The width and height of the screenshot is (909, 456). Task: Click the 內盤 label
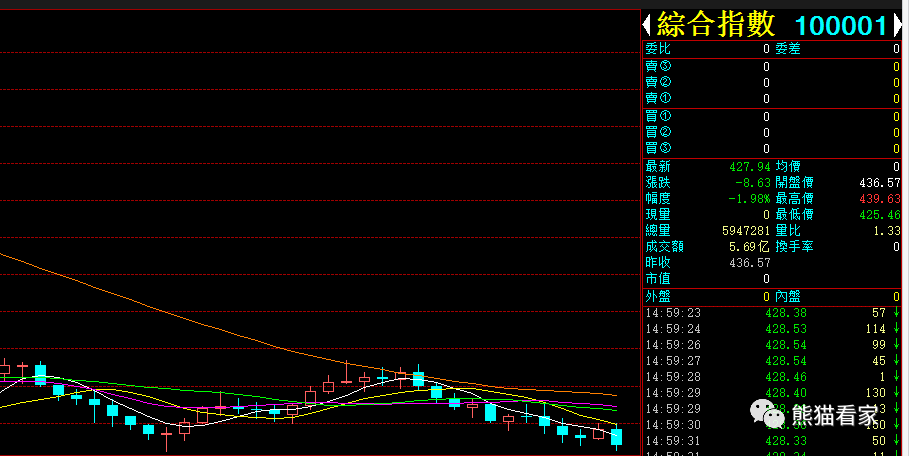coord(788,297)
